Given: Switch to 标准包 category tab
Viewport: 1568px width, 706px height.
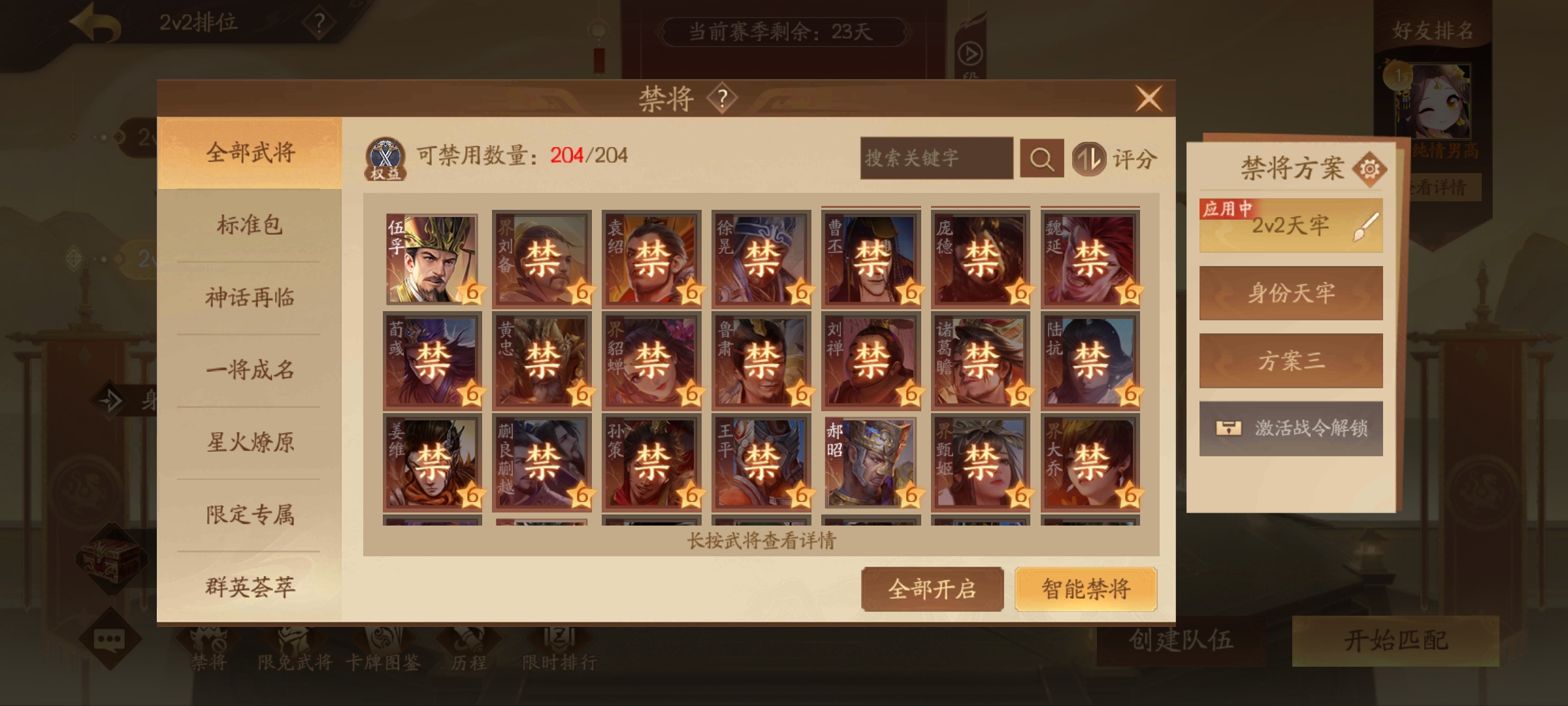Looking at the screenshot, I should [x=250, y=226].
